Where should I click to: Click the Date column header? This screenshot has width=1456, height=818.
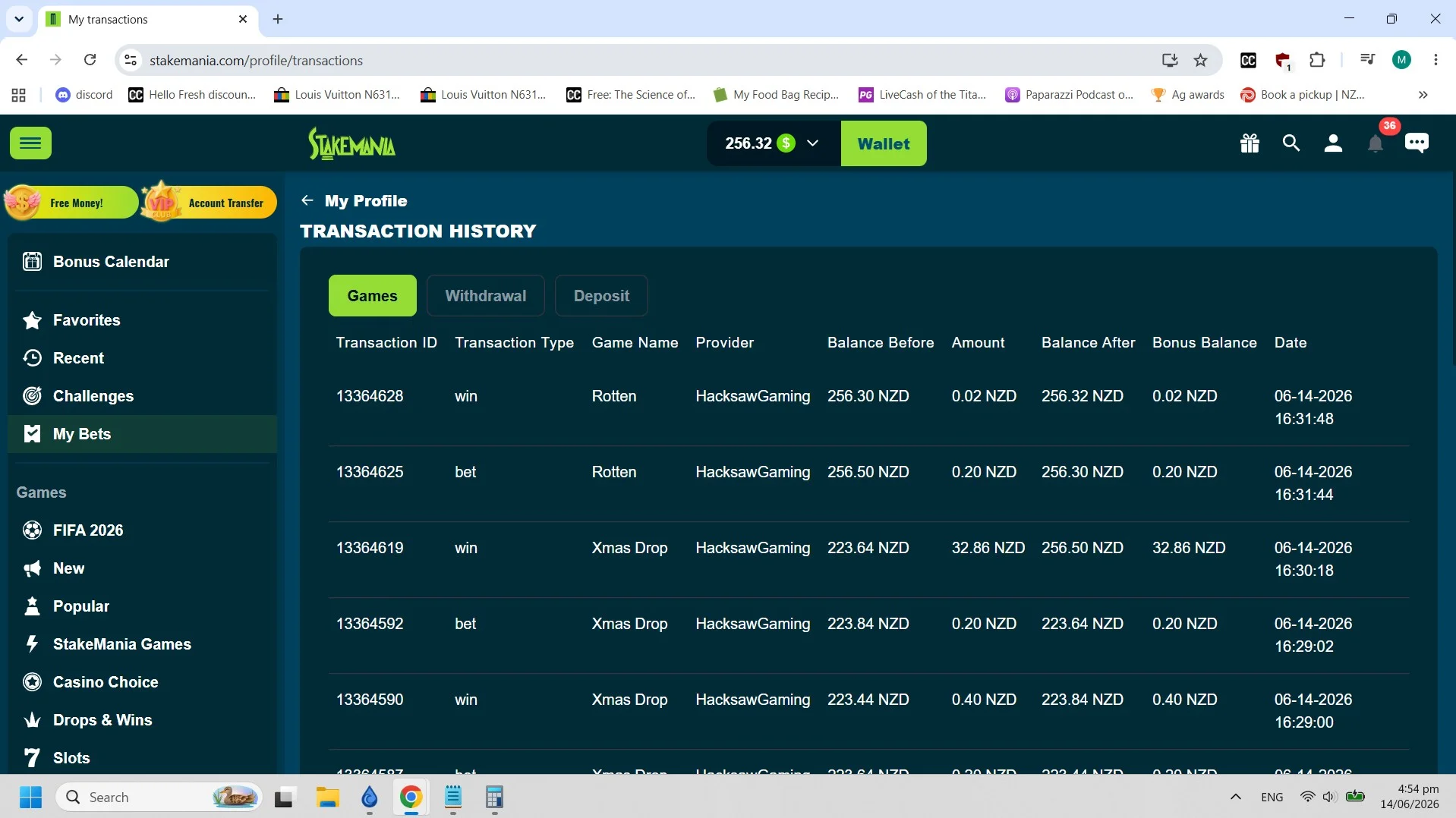[1290, 343]
